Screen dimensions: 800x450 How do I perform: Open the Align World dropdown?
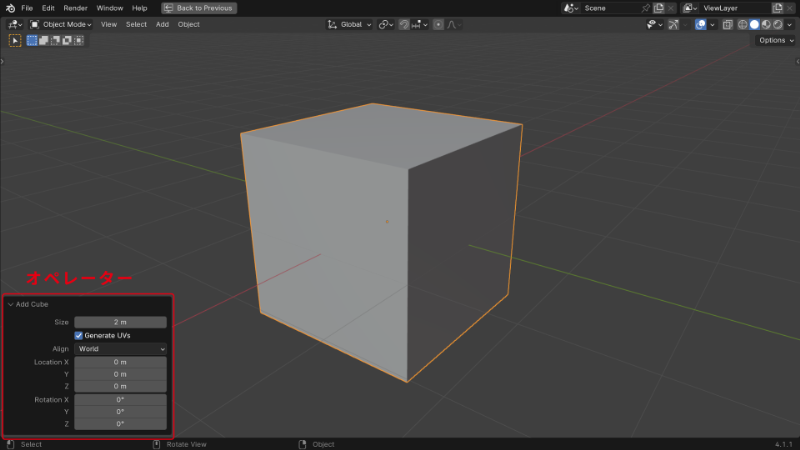120,349
